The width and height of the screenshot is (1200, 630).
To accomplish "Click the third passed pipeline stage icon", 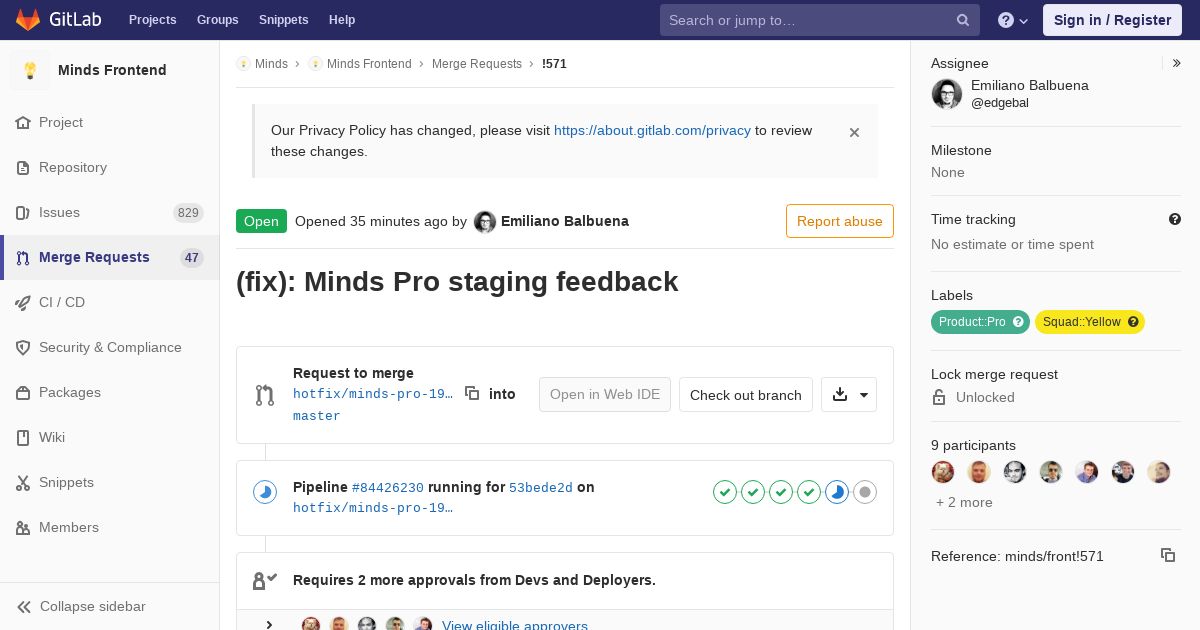I will pyautogui.click(x=781, y=492).
